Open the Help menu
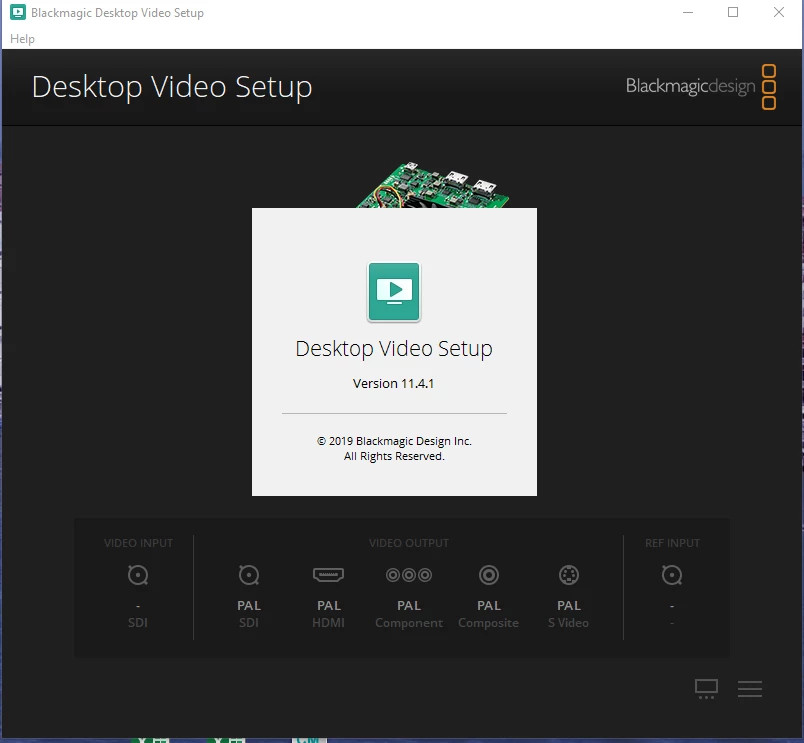Image resolution: width=804 pixels, height=743 pixels. pyautogui.click(x=23, y=39)
